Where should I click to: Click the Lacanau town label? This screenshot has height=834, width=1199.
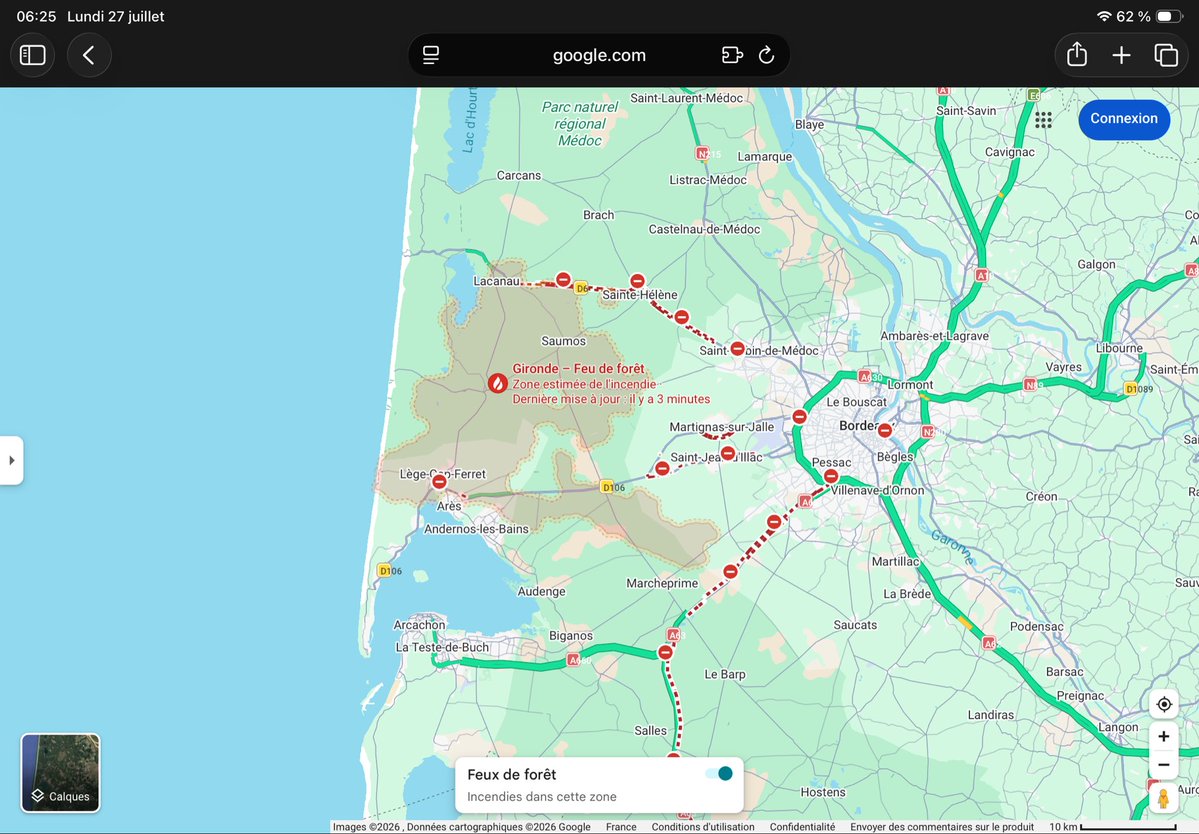tap(497, 281)
